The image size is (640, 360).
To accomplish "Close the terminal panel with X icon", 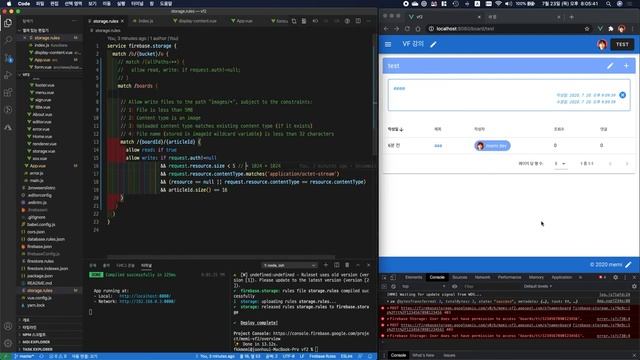I will (369, 265).
